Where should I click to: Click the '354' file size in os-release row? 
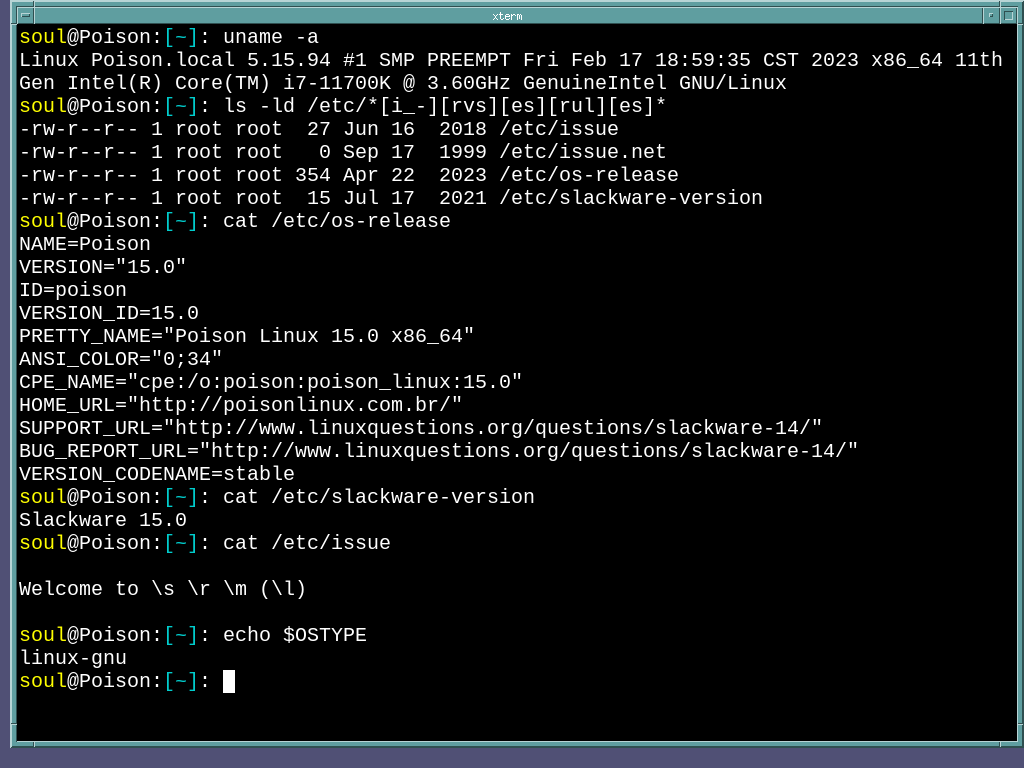coord(313,175)
